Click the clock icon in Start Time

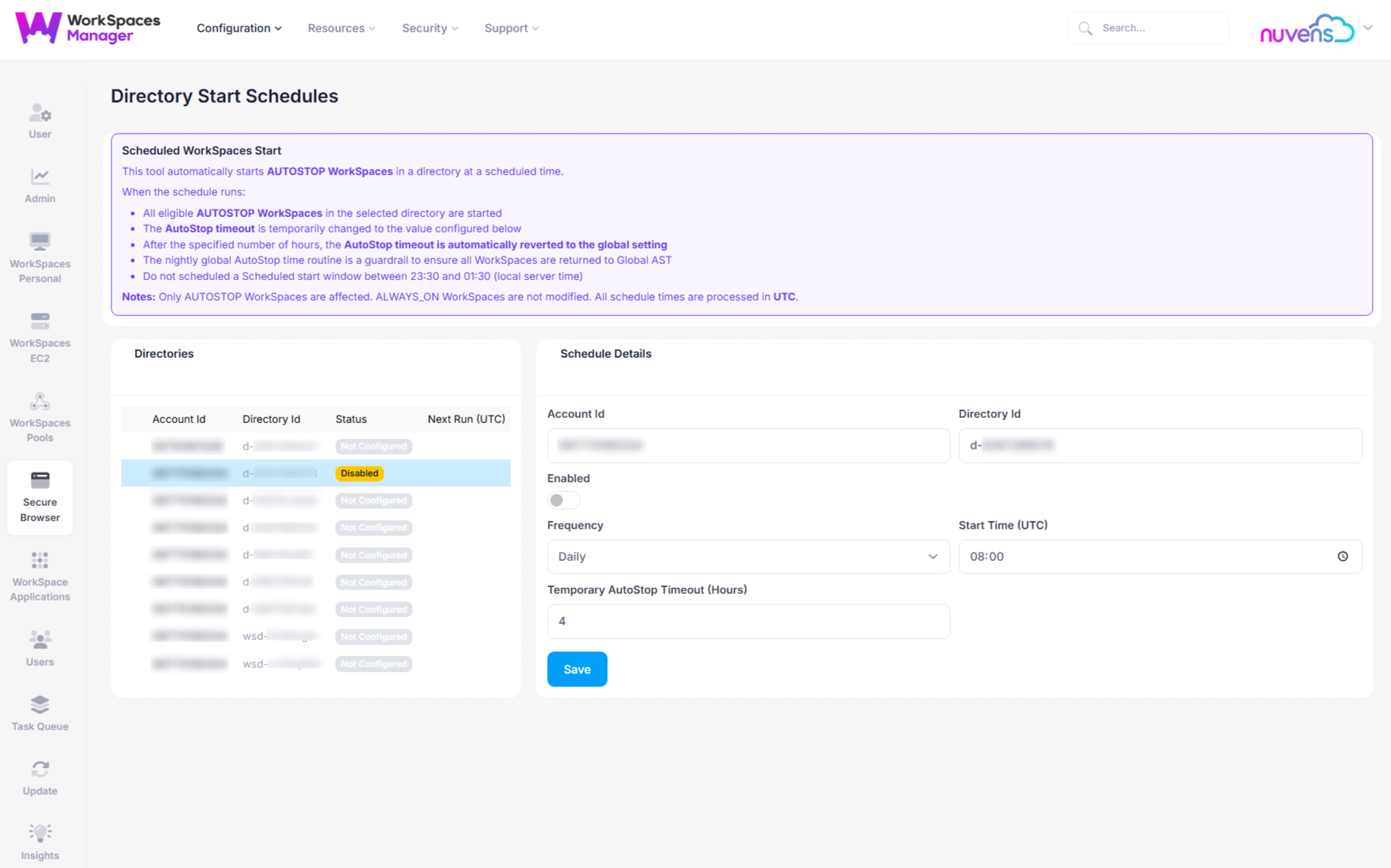[1343, 556]
